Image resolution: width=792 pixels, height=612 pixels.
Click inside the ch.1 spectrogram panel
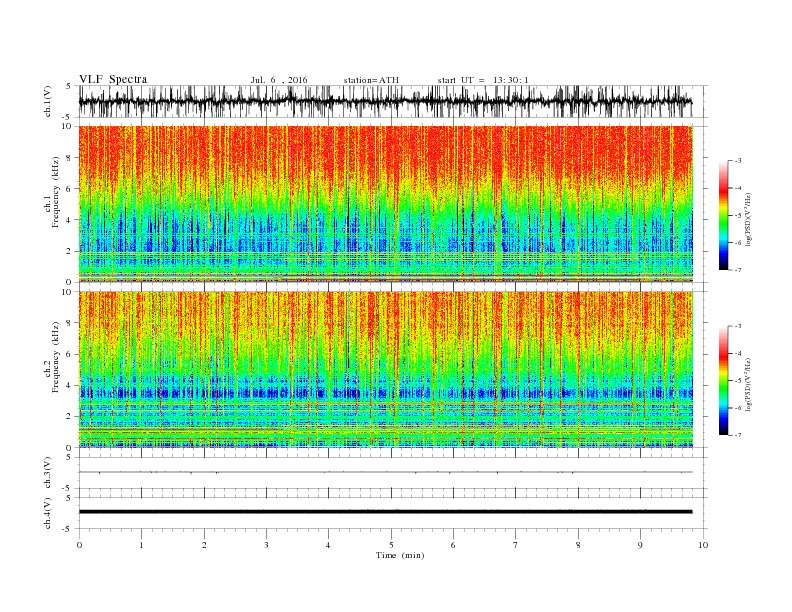(386, 204)
